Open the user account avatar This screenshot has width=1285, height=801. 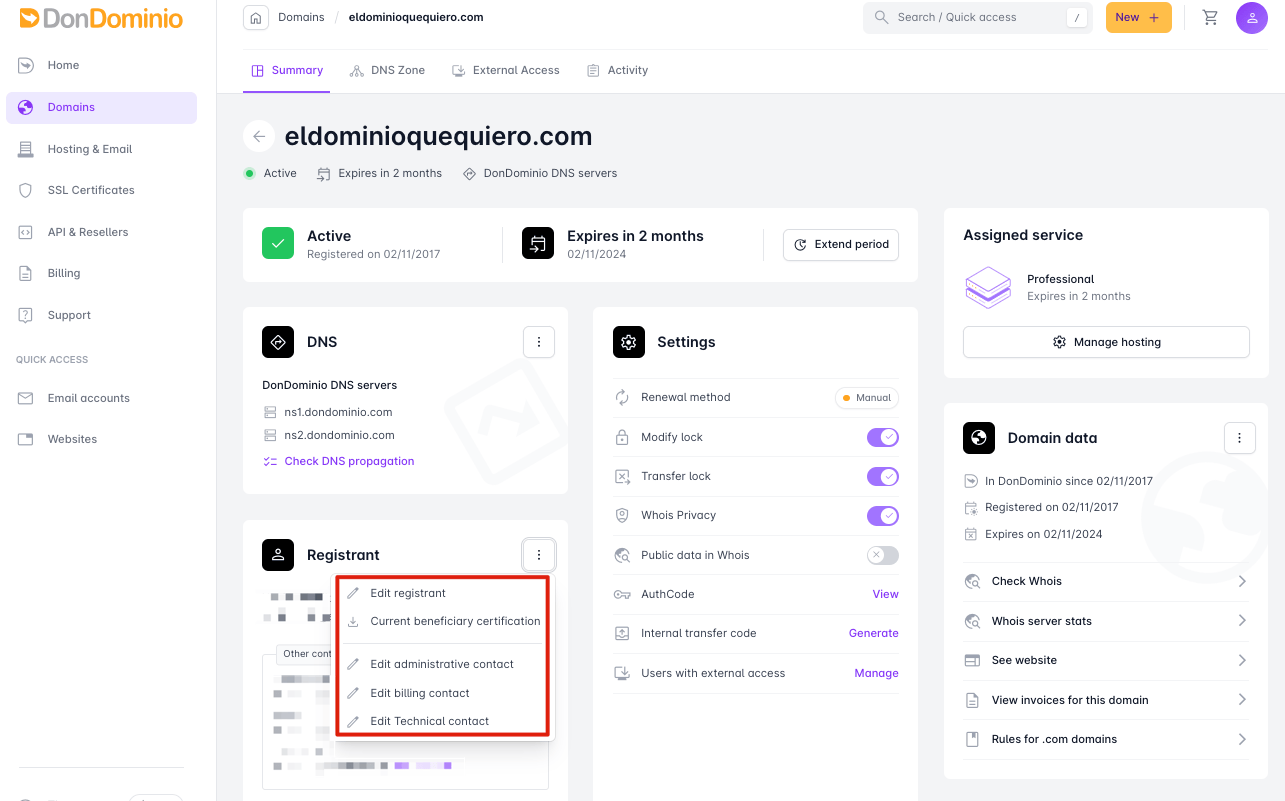[1252, 17]
